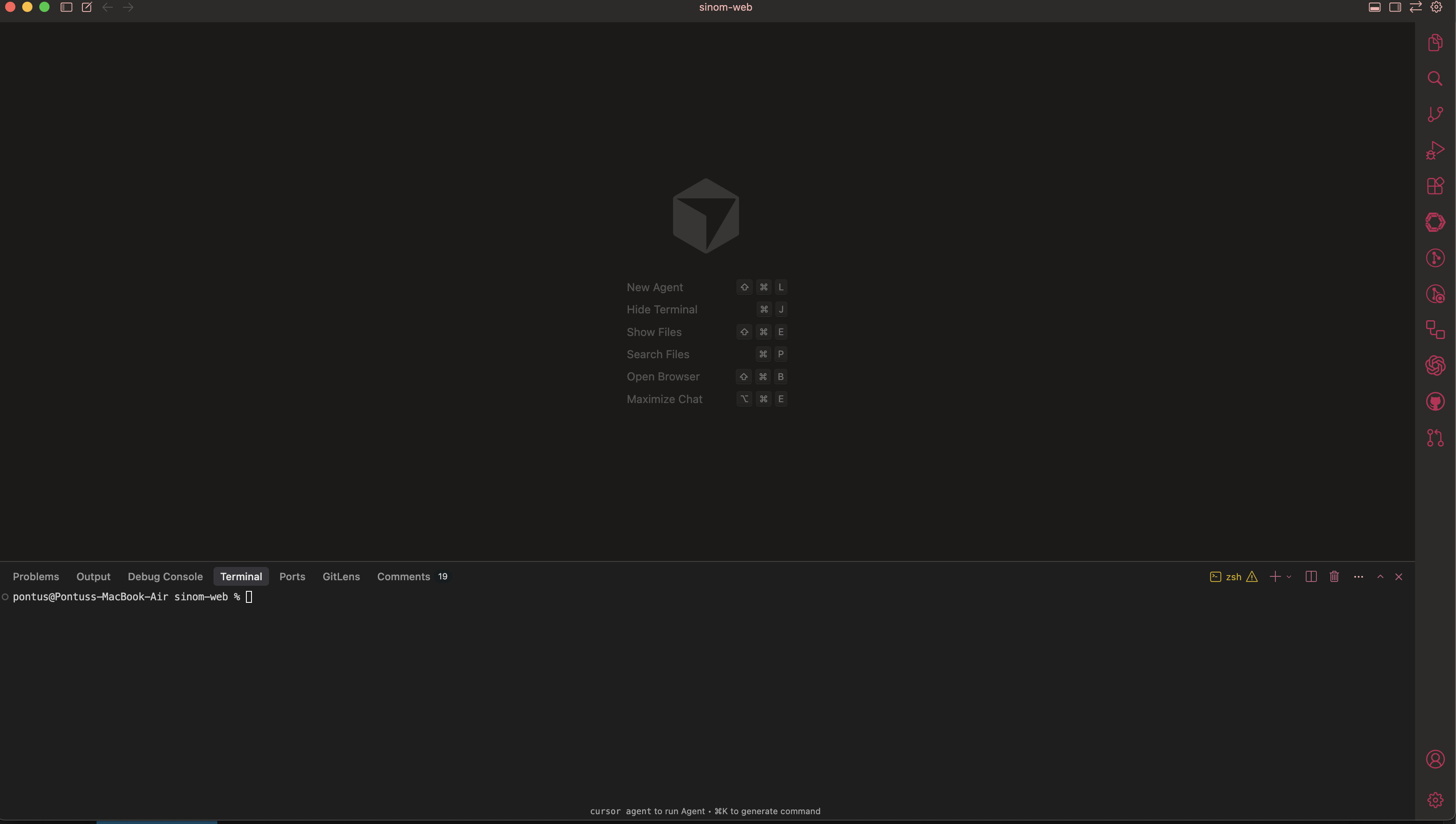Screen dimensions: 1456x824
Task: Click the New Agent shortcut entry
Action: (654, 287)
